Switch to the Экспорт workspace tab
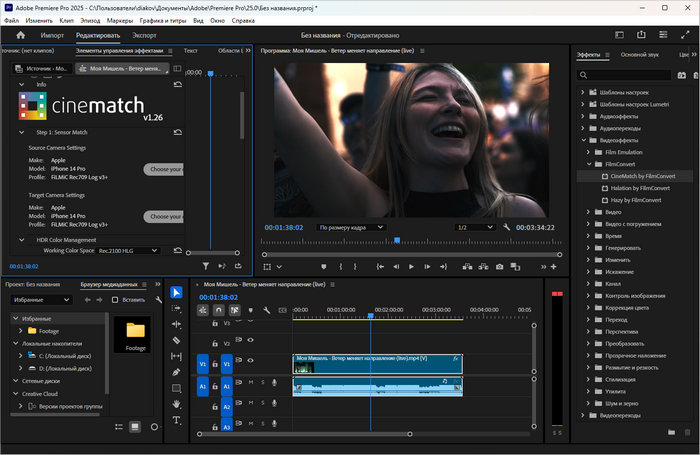 point(144,35)
